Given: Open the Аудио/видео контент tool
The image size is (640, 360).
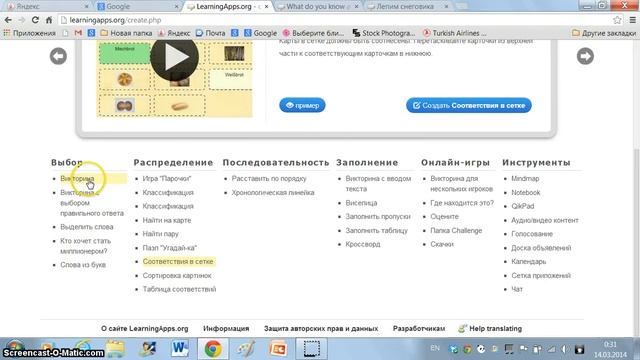Looking at the screenshot, I should [545, 220].
